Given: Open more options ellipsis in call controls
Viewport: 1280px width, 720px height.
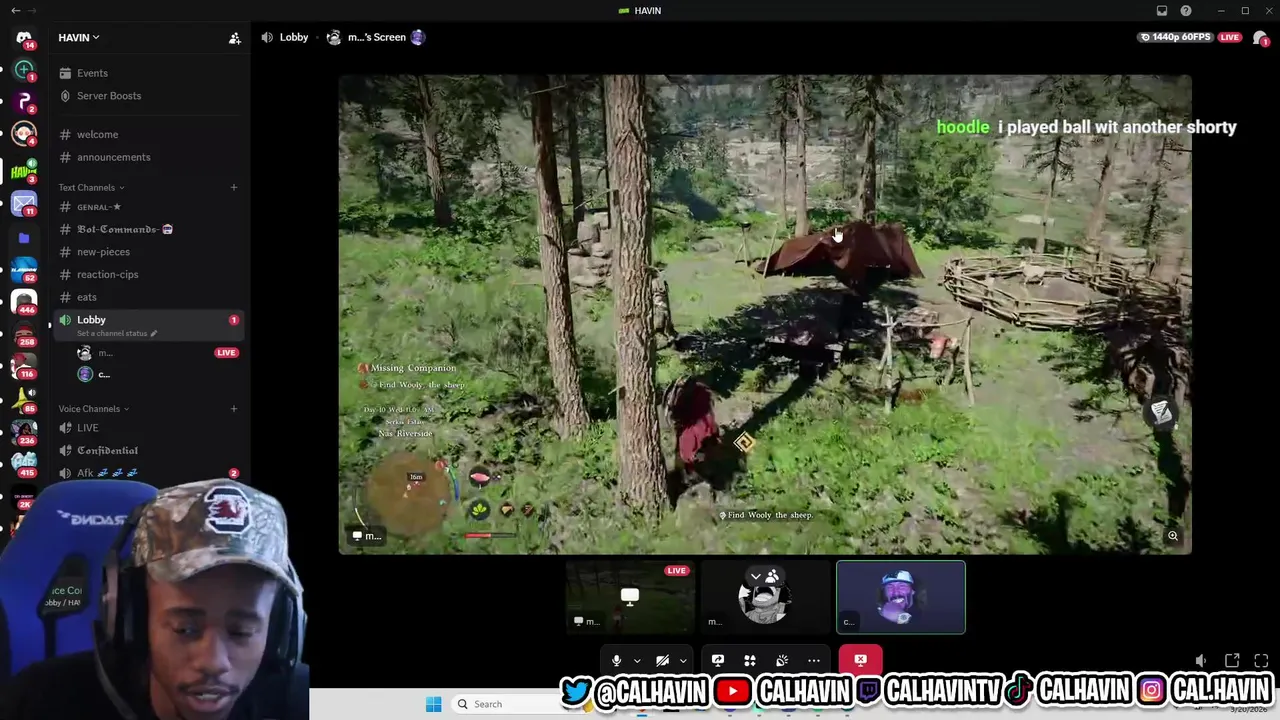Looking at the screenshot, I should click(x=814, y=660).
